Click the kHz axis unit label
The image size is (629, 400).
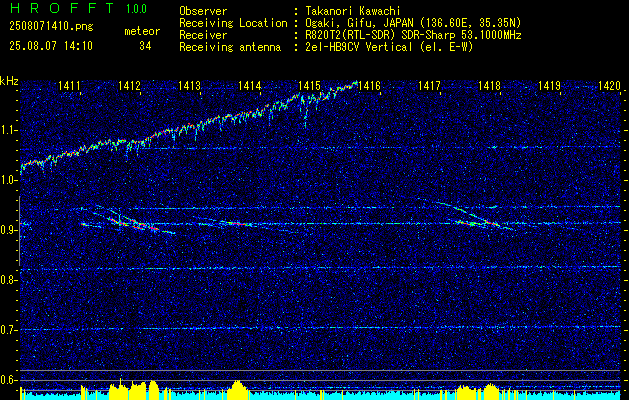point(9,81)
